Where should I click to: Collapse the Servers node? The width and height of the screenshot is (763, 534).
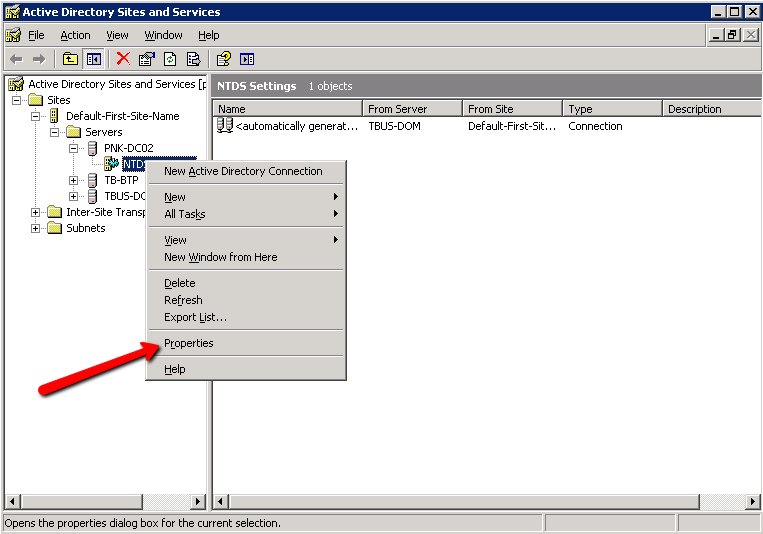click(54, 132)
